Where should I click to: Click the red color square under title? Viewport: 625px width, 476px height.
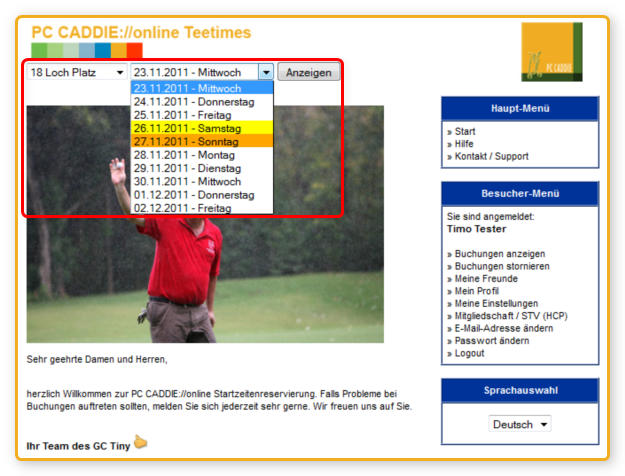tap(134, 50)
